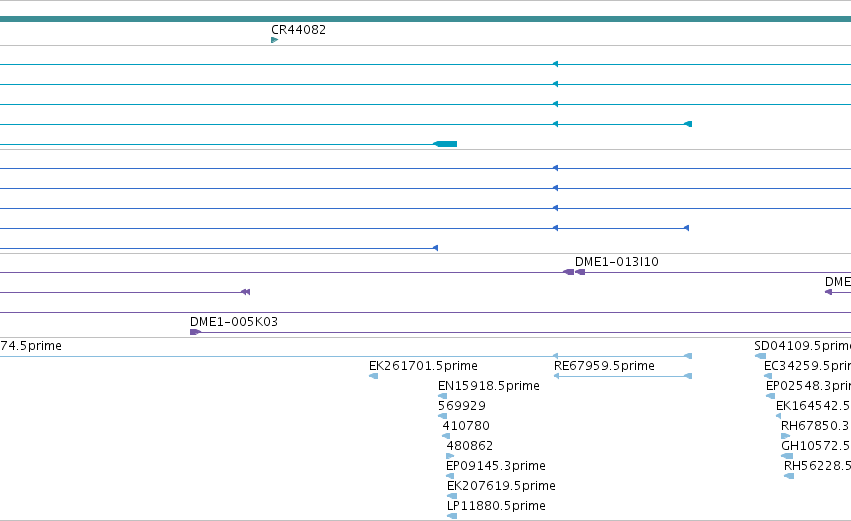Click the glyph under EP09145.3prime
Image resolution: width=851 pixels, height=521 pixels.
coord(450,476)
